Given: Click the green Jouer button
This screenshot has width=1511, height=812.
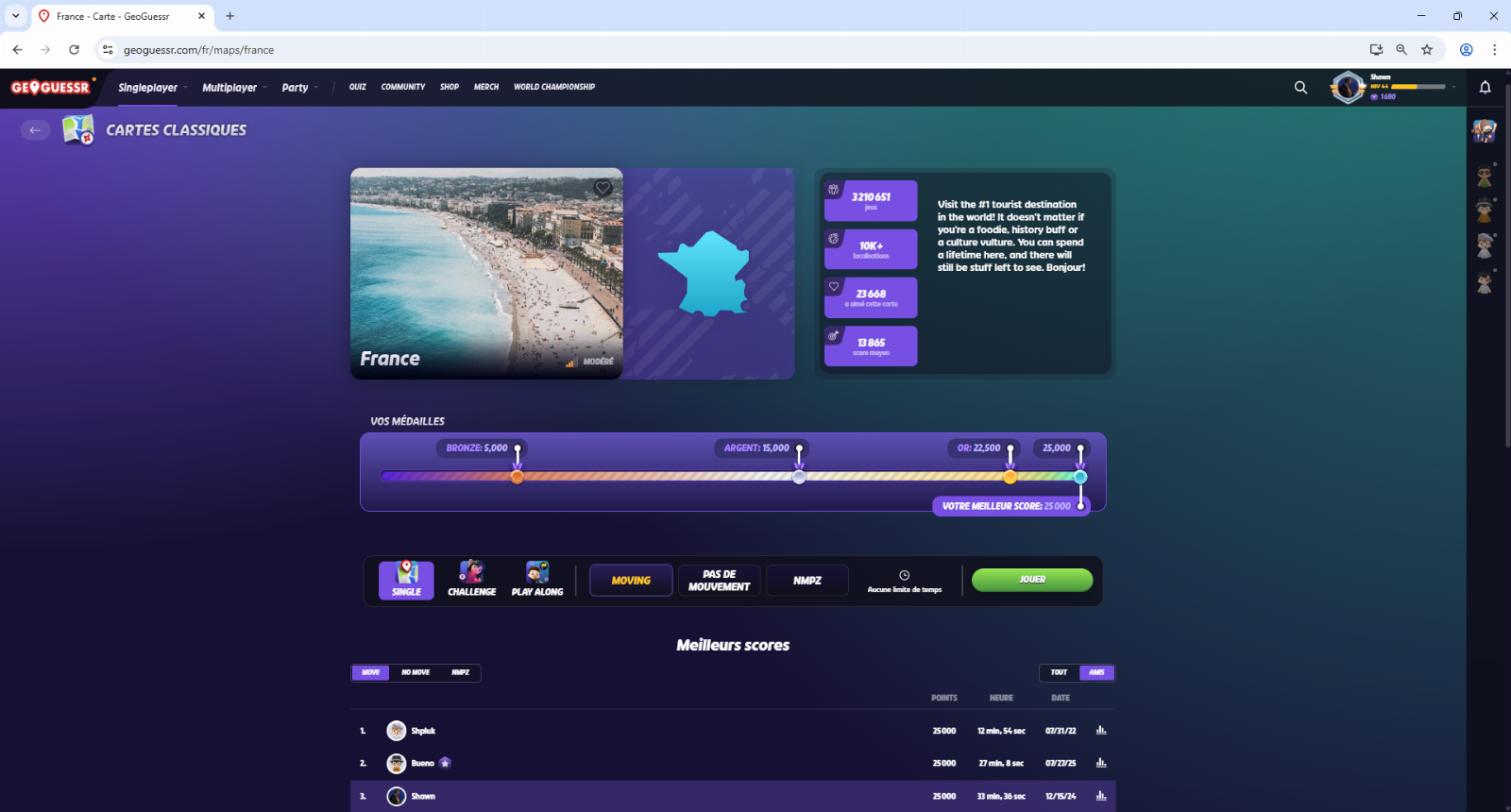Looking at the screenshot, I should (x=1032, y=580).
